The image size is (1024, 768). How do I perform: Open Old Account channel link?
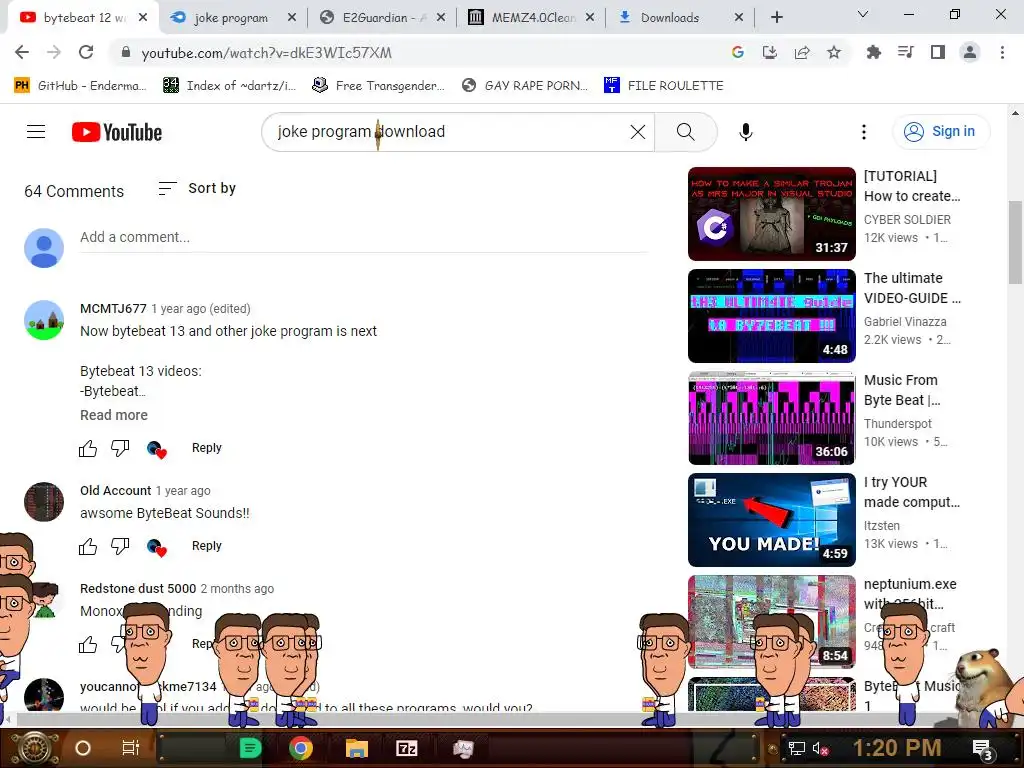click(116, 490)
